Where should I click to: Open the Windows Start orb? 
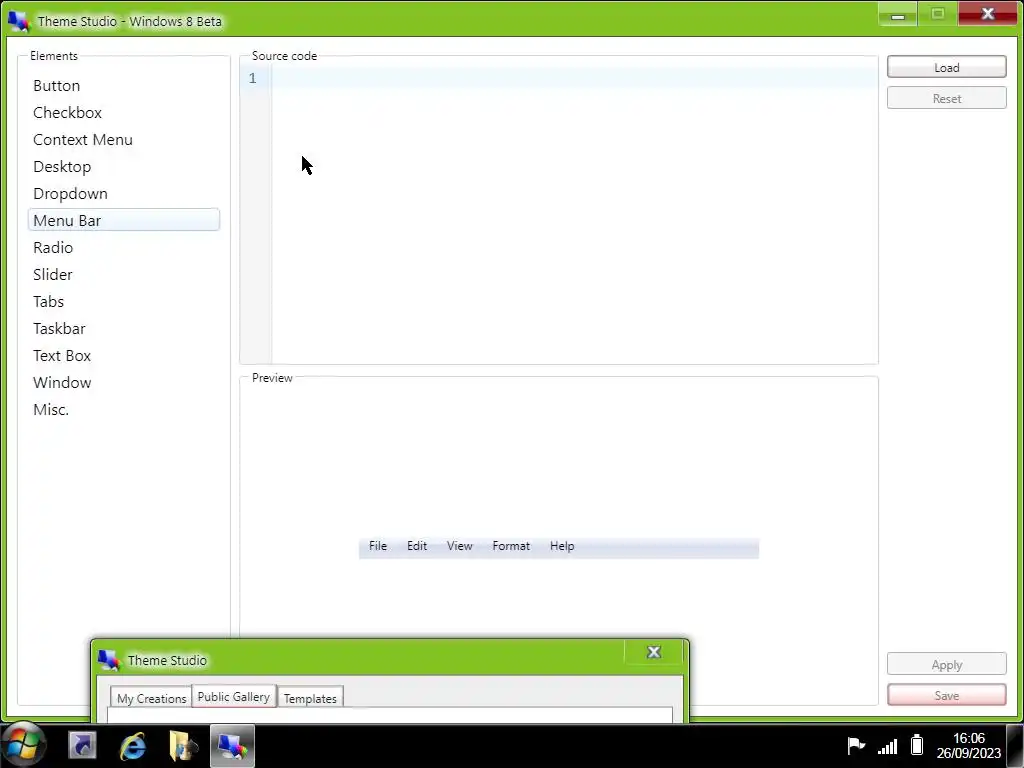[24, 745]
